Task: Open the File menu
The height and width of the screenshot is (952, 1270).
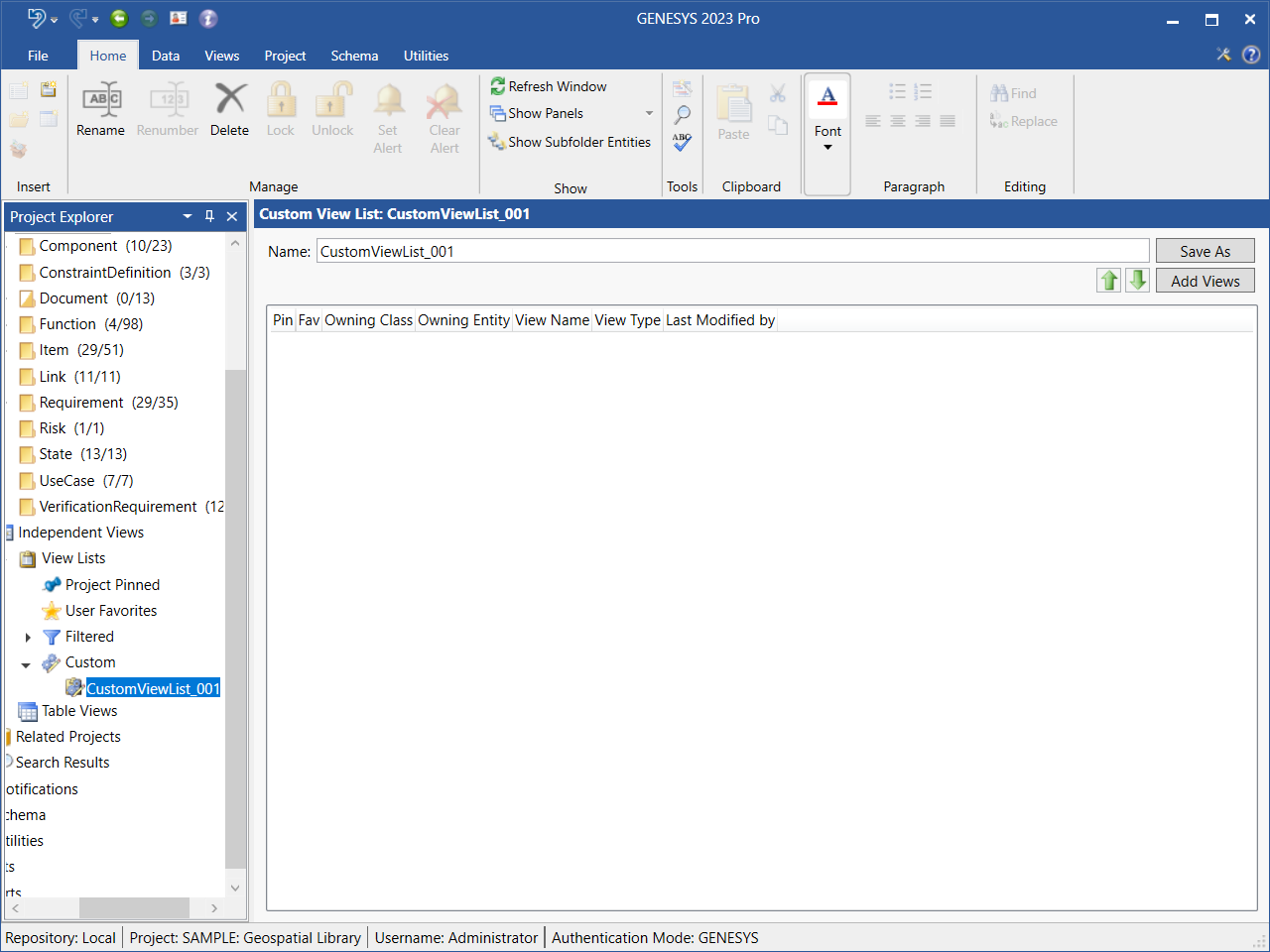Action: (x=38, y=56)
